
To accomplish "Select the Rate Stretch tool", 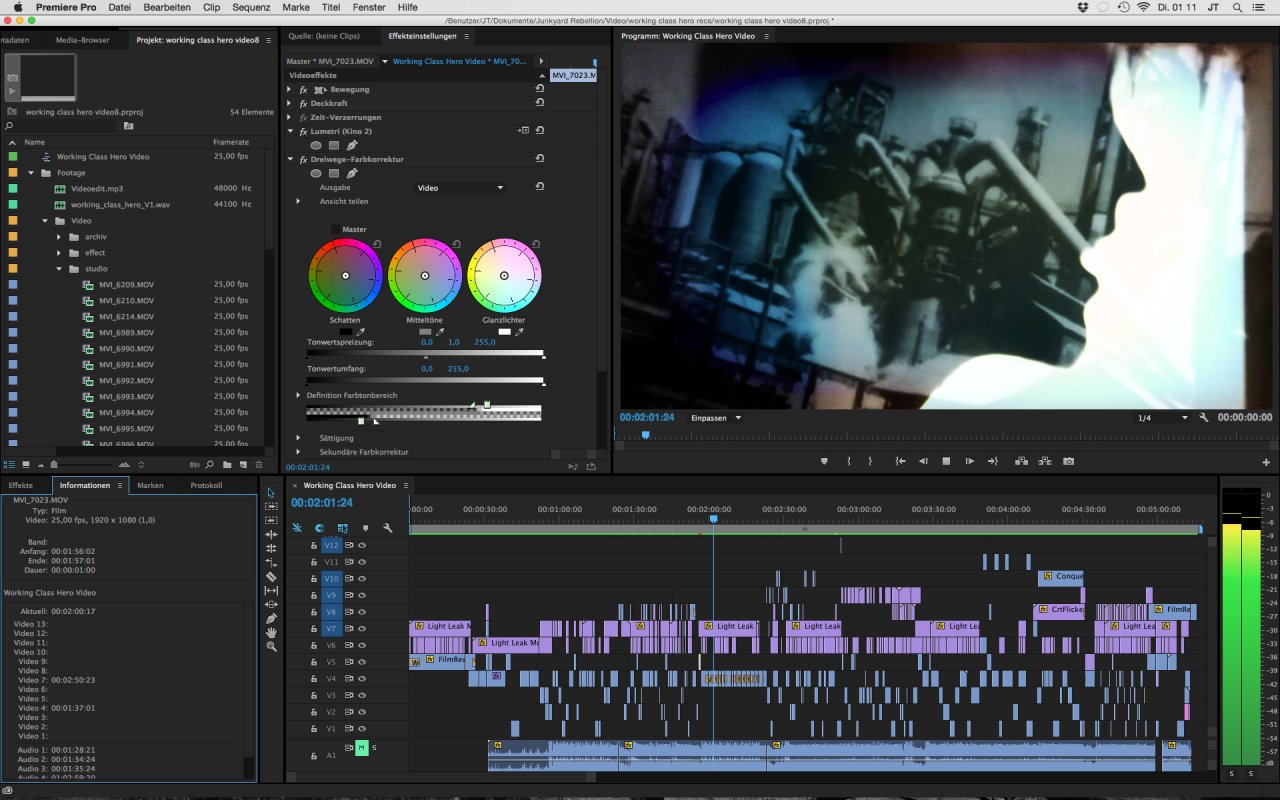I will coord(271,563).
